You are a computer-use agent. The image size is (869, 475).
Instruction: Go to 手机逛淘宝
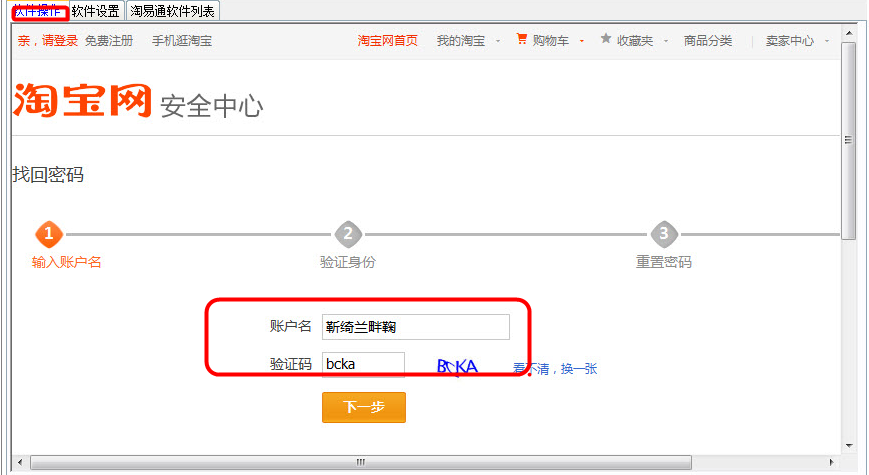click(182, 40)
